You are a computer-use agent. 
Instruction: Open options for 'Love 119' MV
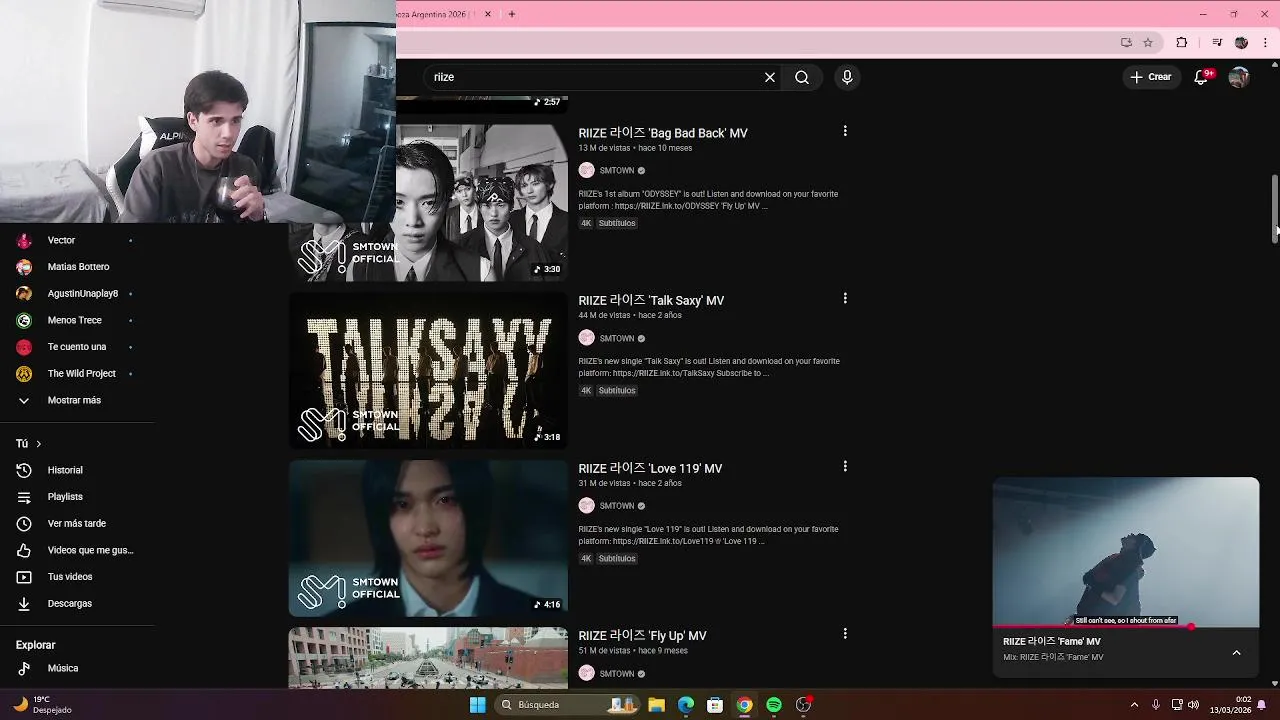click(845, 466)
